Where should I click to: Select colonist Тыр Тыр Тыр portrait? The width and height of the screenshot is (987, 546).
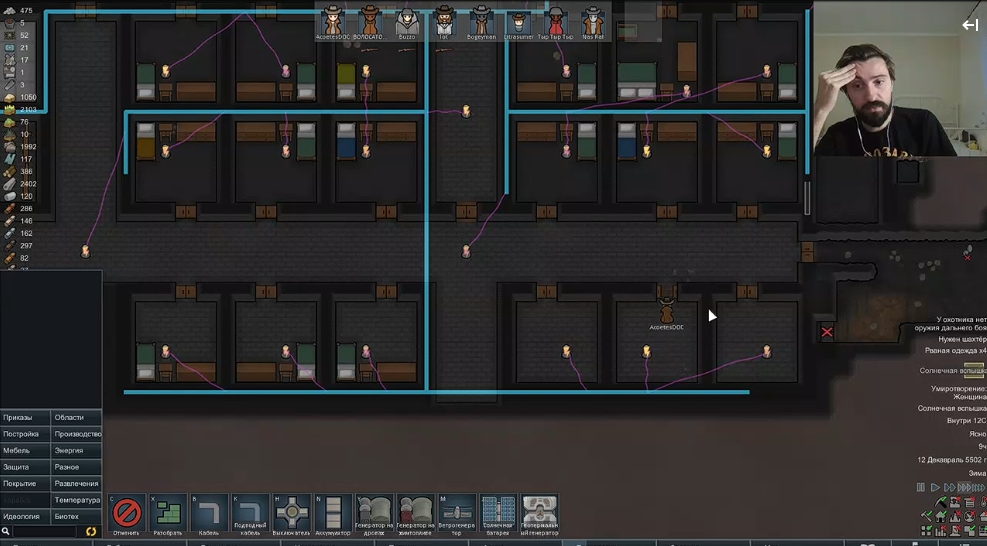tap(555, 23)
